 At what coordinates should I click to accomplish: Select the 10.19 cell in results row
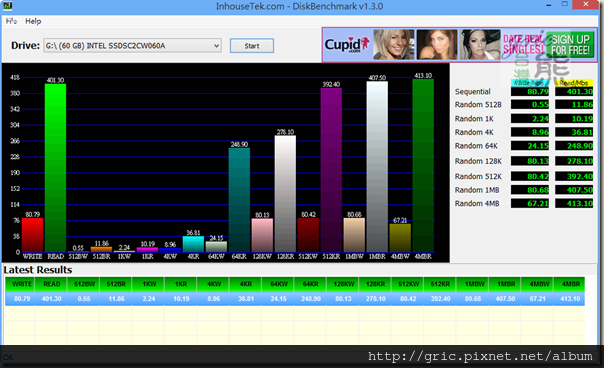181,299
